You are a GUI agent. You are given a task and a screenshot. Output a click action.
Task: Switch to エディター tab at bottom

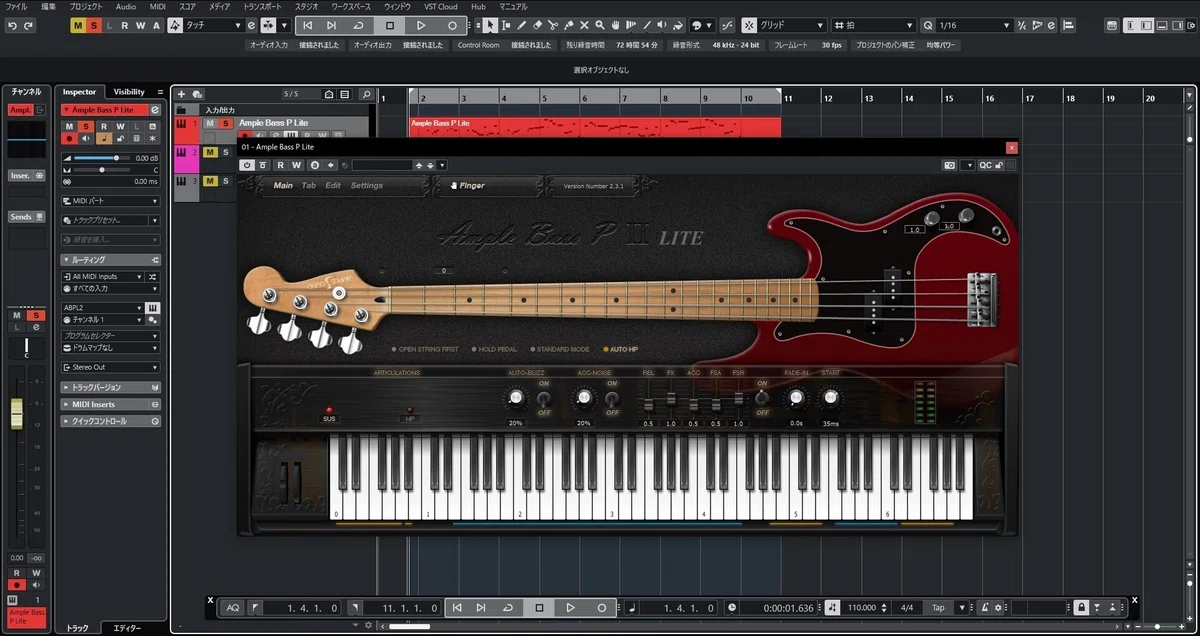tap(127, 628)
